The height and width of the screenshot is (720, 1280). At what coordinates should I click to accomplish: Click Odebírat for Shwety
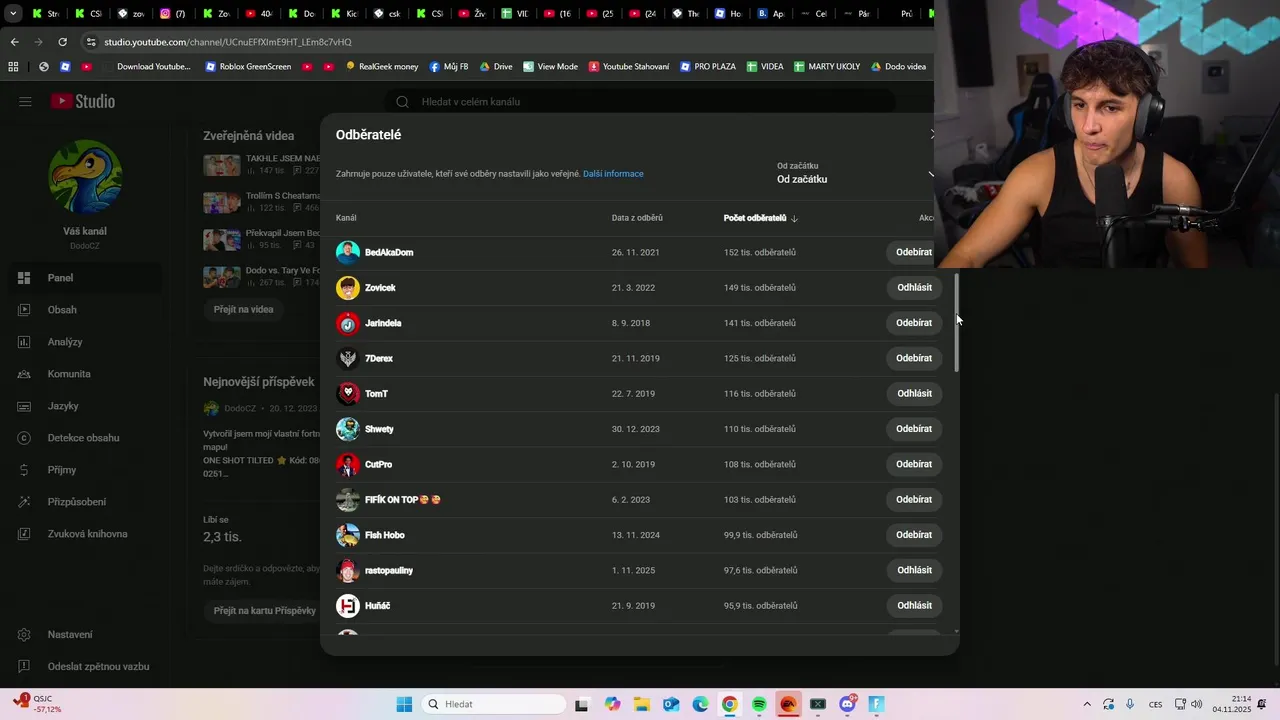(x=914, y=429)
